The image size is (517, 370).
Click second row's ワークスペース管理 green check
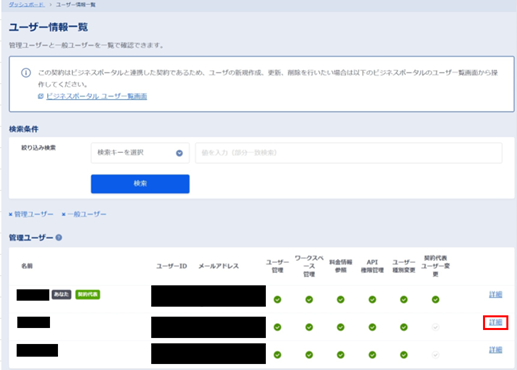point(309,327)
